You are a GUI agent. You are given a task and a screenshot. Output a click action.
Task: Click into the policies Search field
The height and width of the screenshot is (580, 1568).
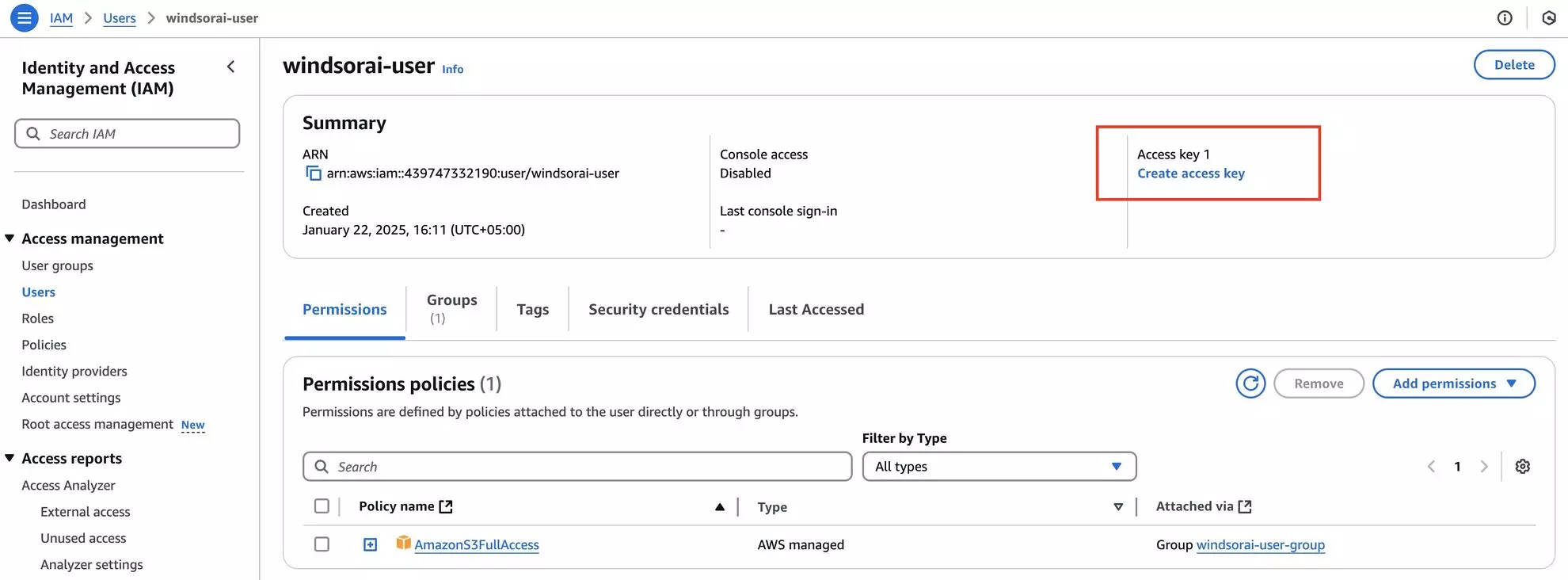click(577, 467)
